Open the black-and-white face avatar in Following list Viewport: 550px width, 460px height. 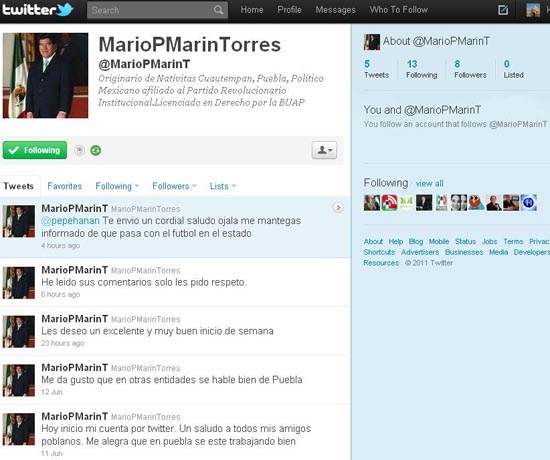click(x=459, y=202)
